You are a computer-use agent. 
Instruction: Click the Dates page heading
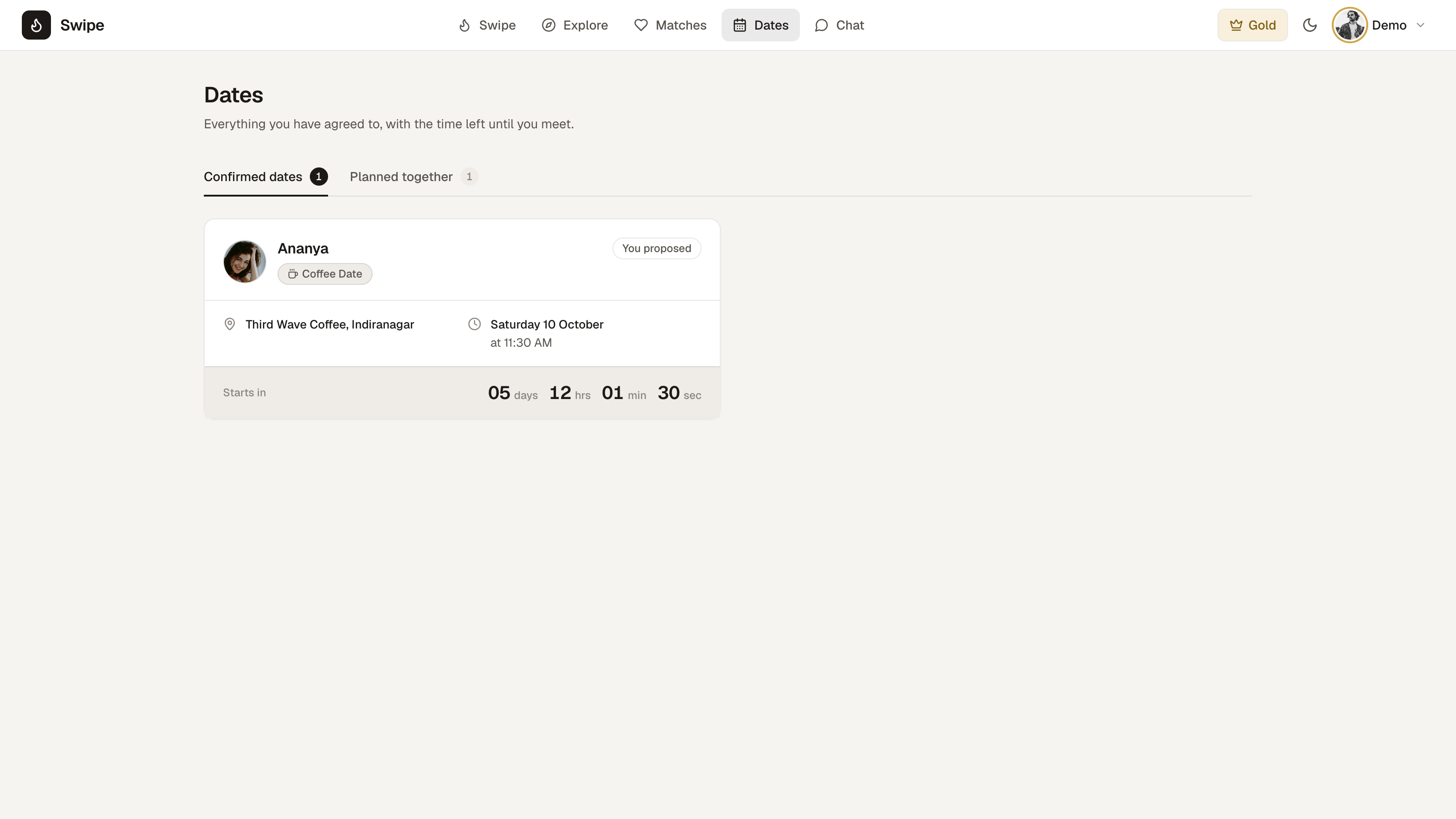[x=233, y=95]
